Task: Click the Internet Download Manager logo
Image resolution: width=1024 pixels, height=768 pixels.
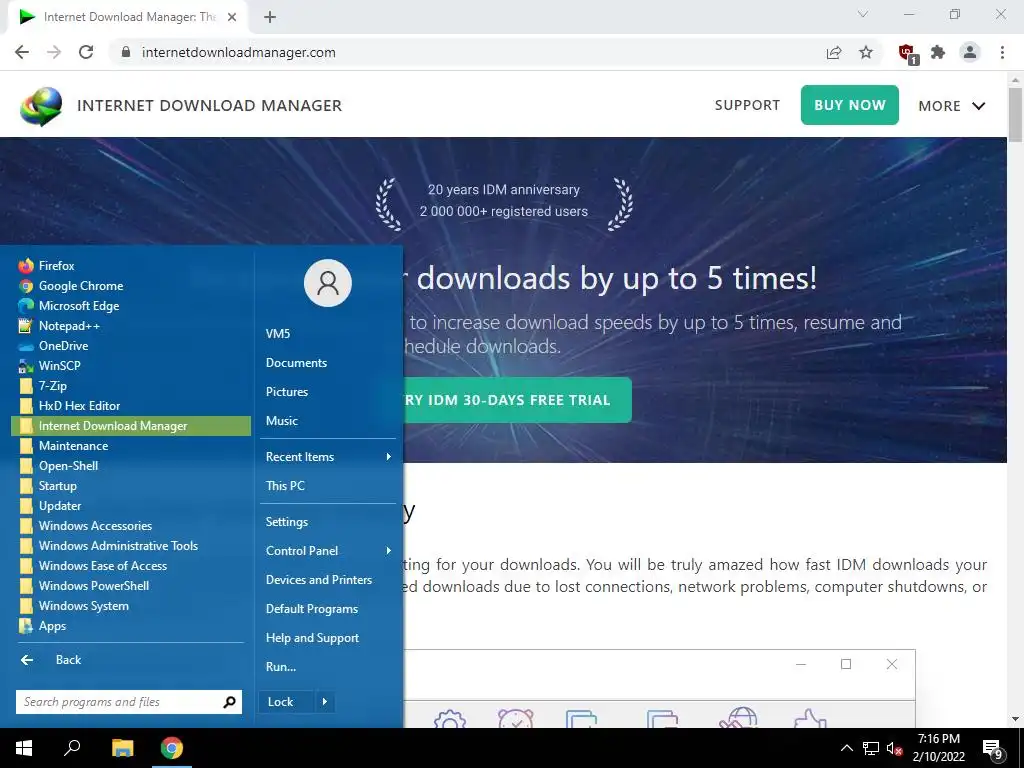Action: (x=41, y=106)
